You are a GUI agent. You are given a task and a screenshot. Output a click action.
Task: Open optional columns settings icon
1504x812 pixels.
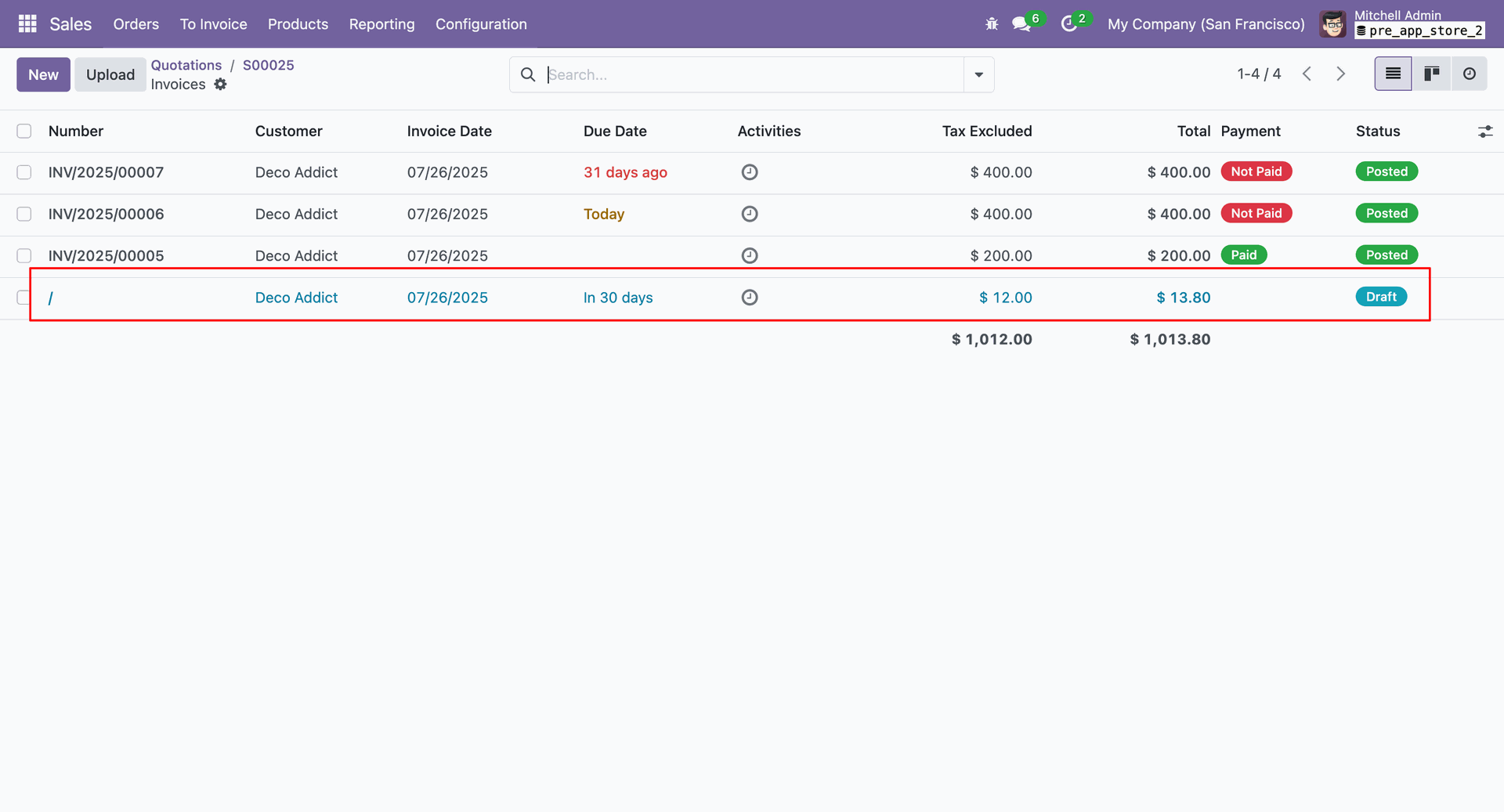pyautogui.click(x=1484, y=132)
